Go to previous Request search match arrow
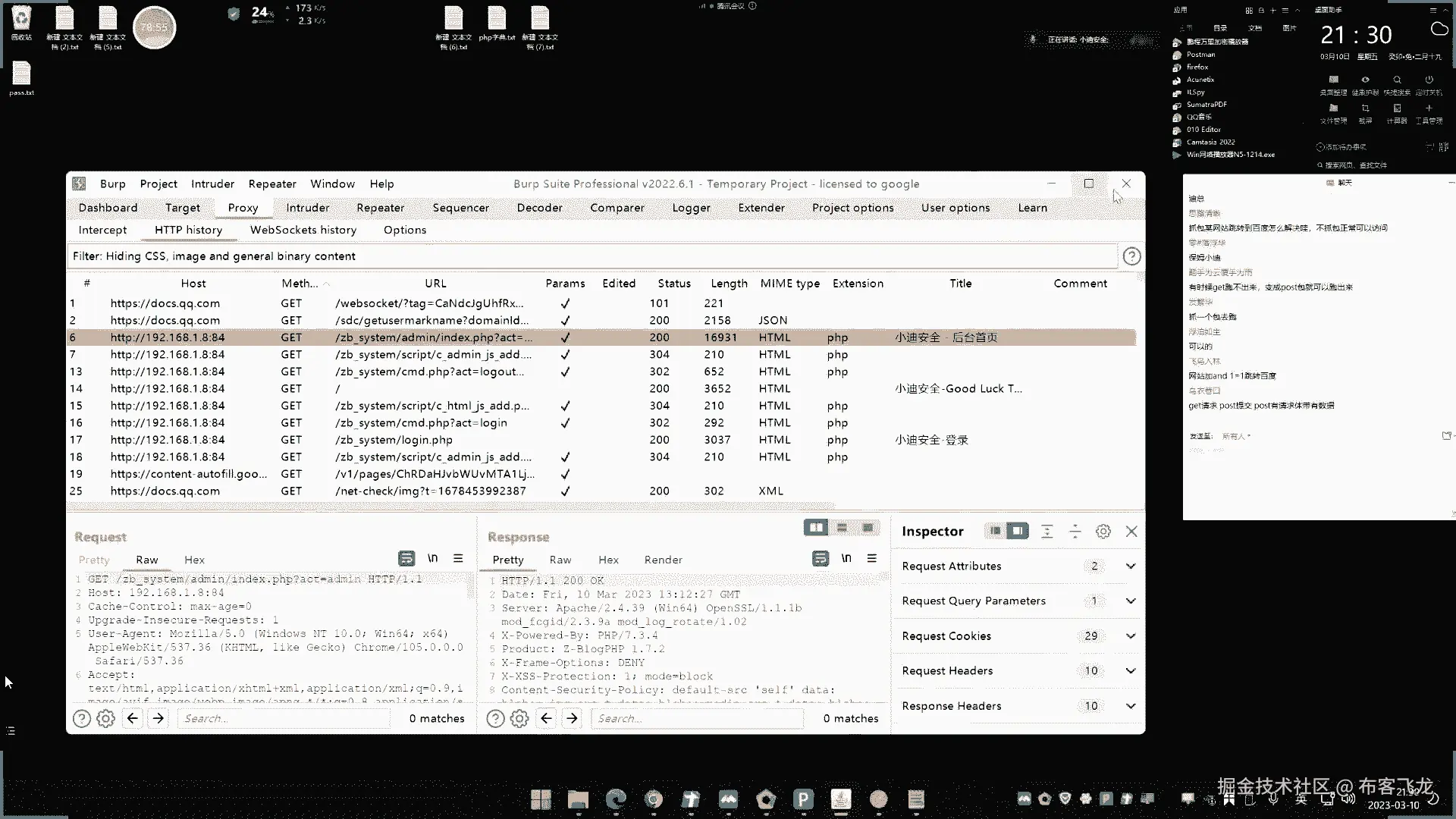This screenshot has width=1456, height=819. [x=132, y=718]
